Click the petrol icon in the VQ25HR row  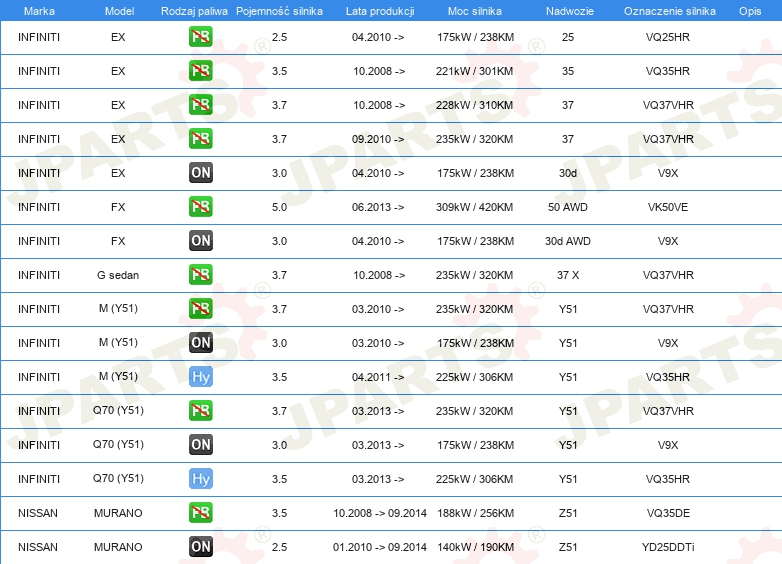(200, 37)
